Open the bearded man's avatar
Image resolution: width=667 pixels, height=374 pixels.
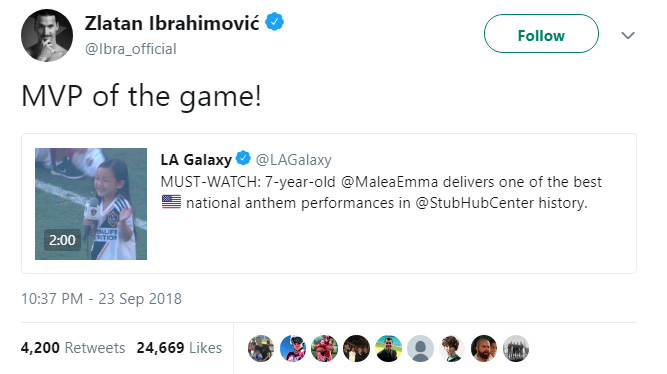point(484,348)
